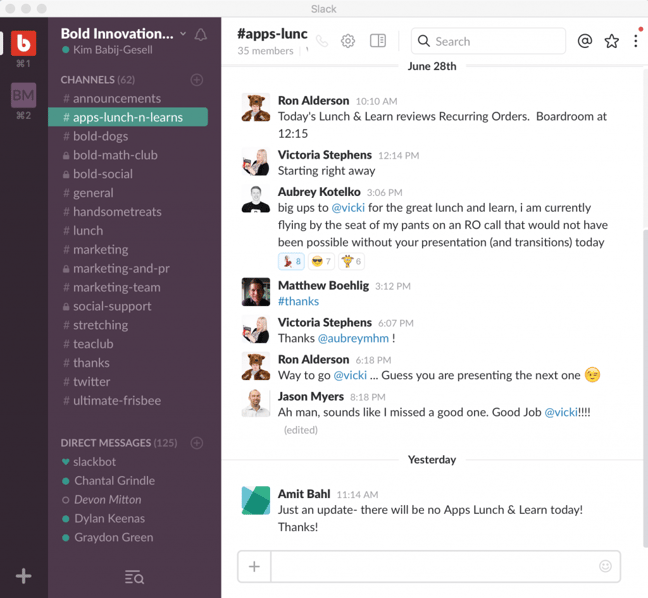Switch to the BM workspace icon
This screenshot has height=598, width=648.
click(x=23, y=95)
